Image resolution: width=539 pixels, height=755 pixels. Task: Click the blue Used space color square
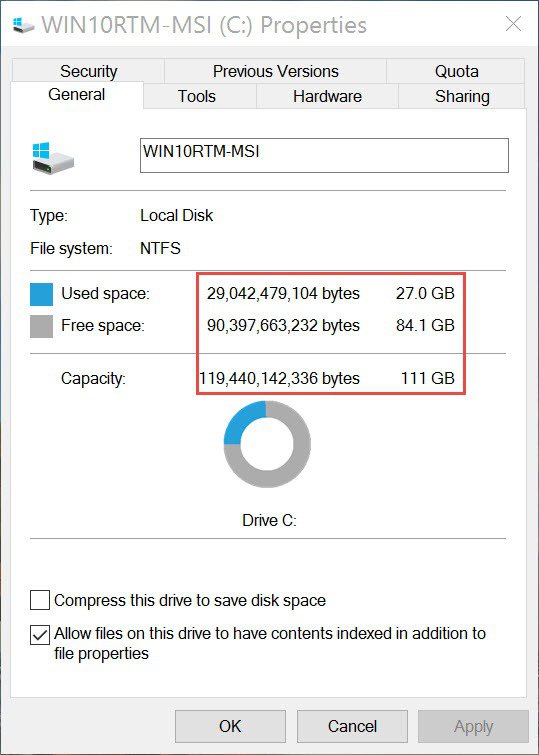point(41,294)
